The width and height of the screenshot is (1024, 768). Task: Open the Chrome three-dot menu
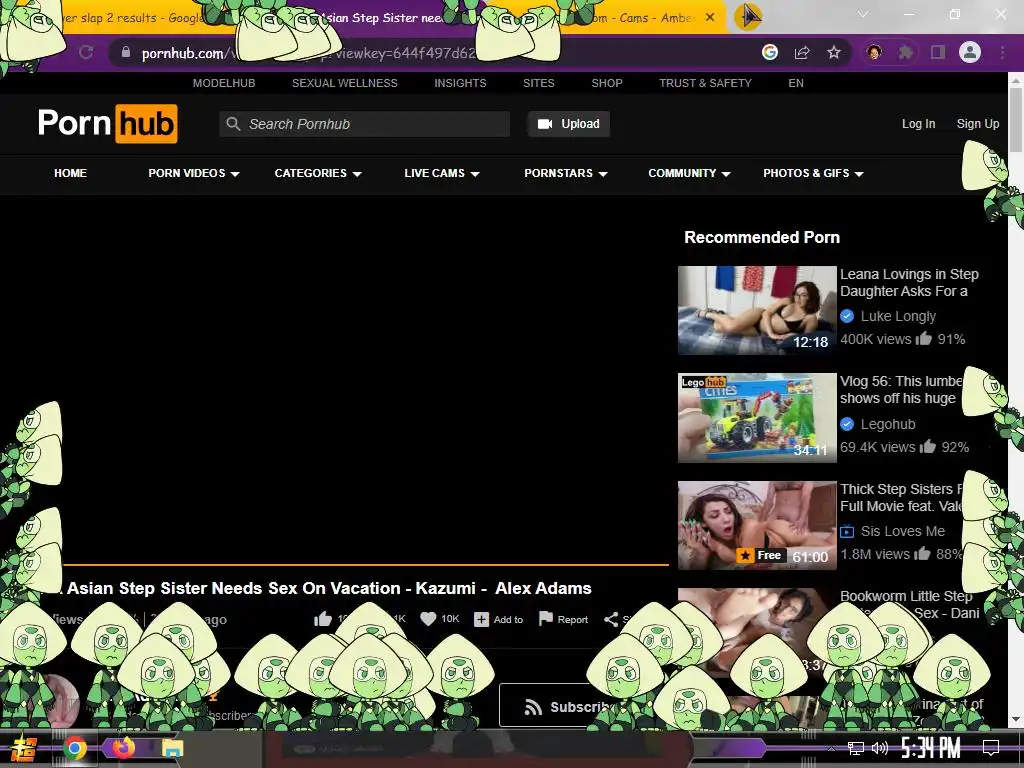click(x=1002, y=52)
